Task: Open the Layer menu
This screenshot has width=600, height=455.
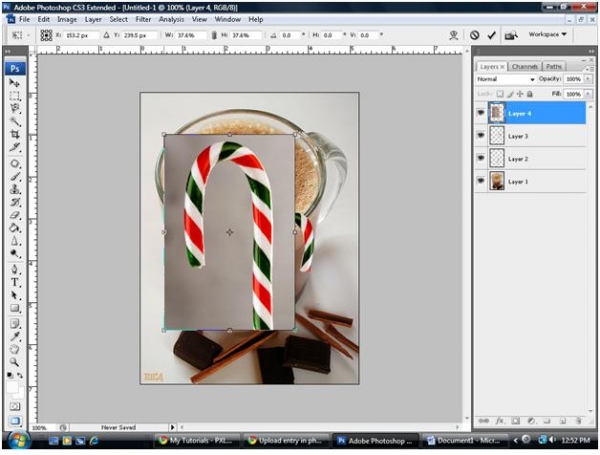Action: [93, 19]
